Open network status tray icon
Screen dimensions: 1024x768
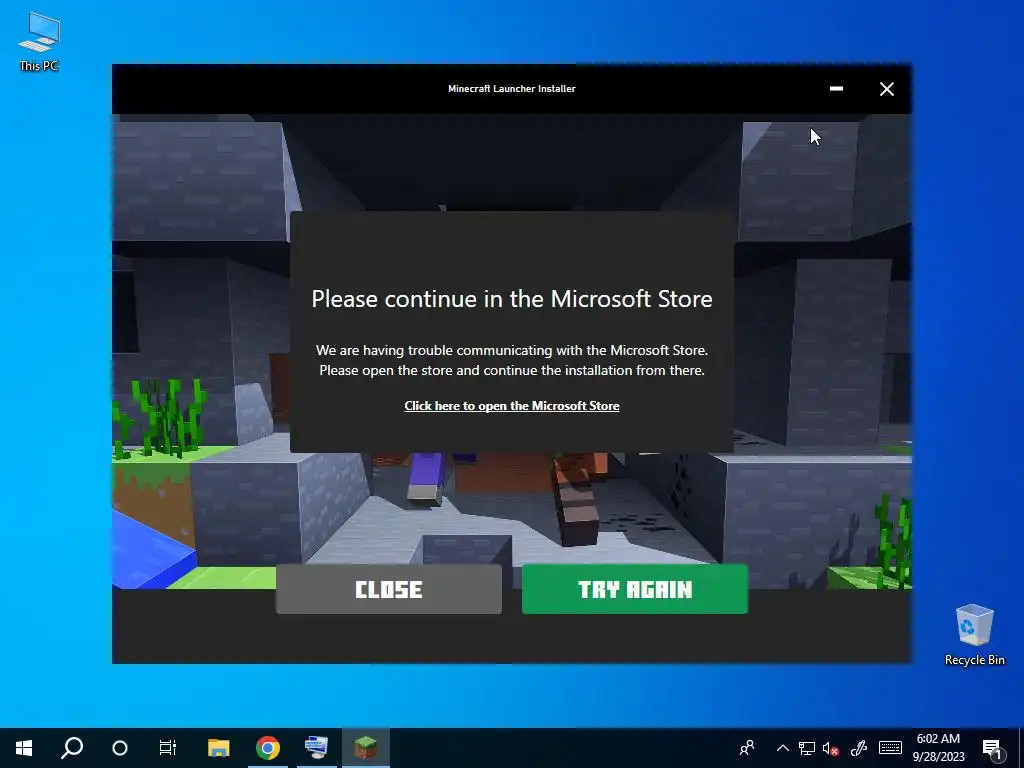(807, 748)
